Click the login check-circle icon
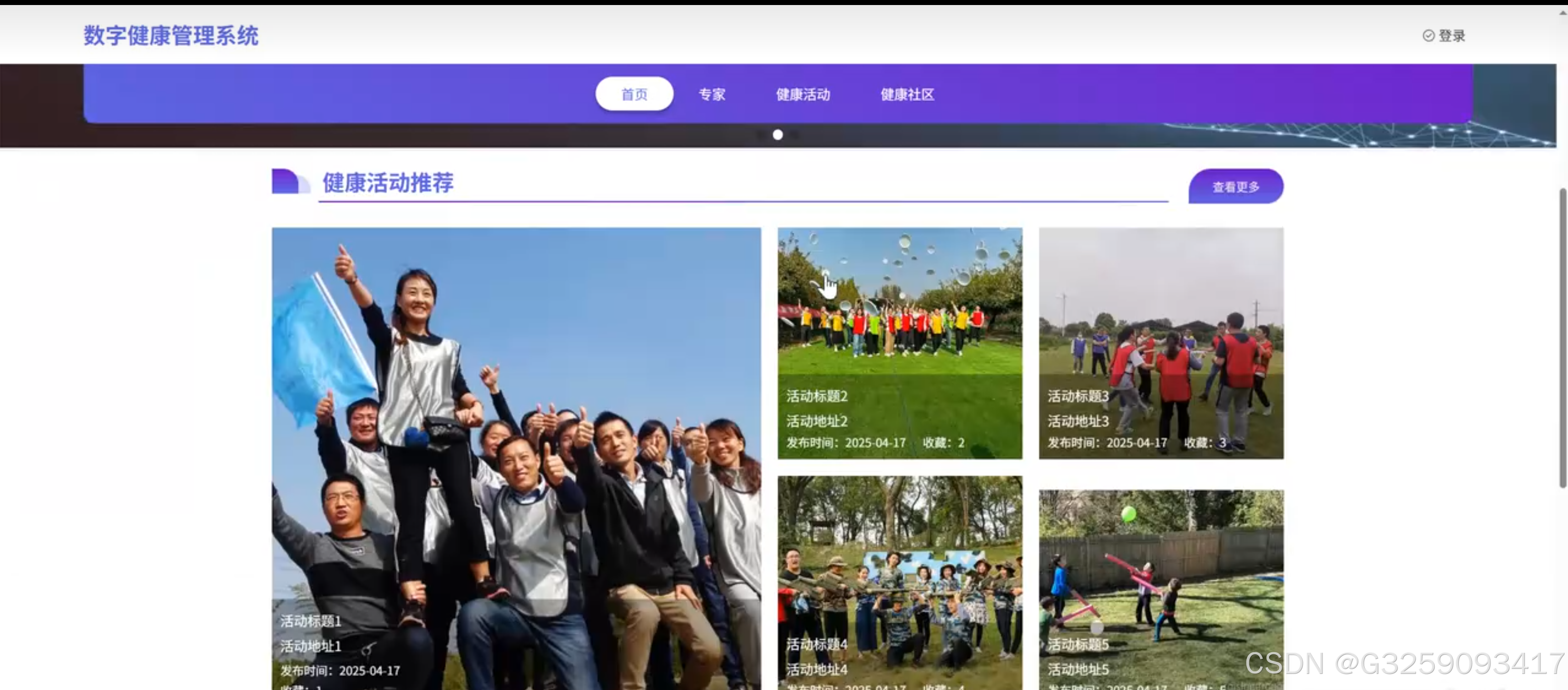 [x=1428, y=35]
